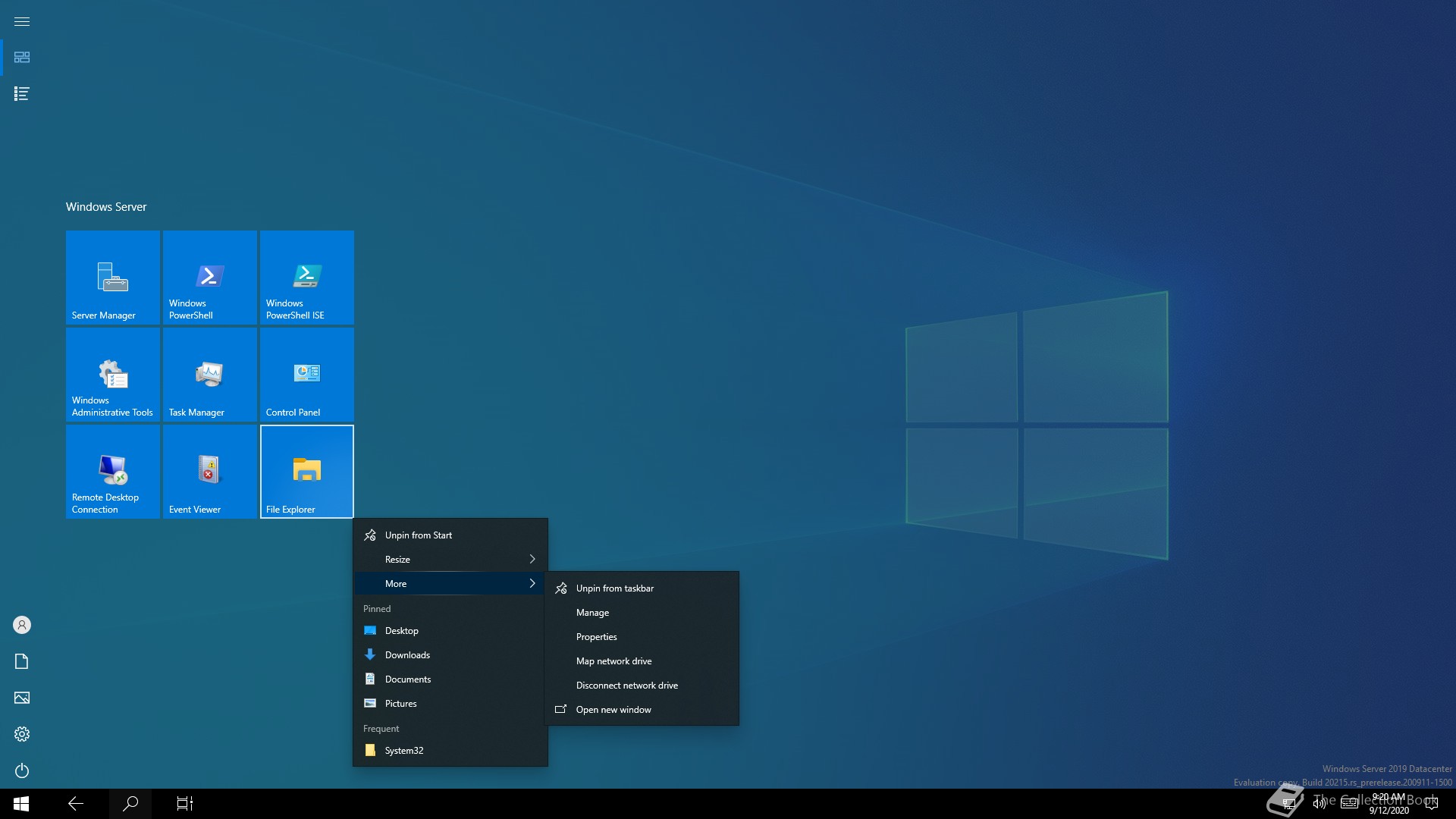1456x819 pixels.
Task: Show the pinned tiles view
Action: (x=22, y=58)
